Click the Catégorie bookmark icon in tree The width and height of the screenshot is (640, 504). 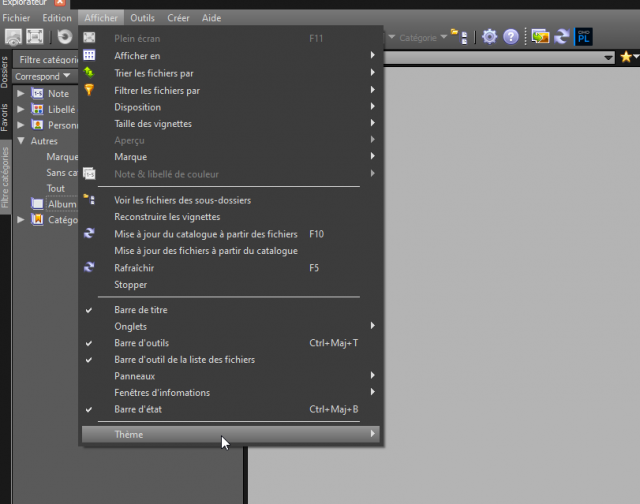pyautogui.click(x=38, y=220)
